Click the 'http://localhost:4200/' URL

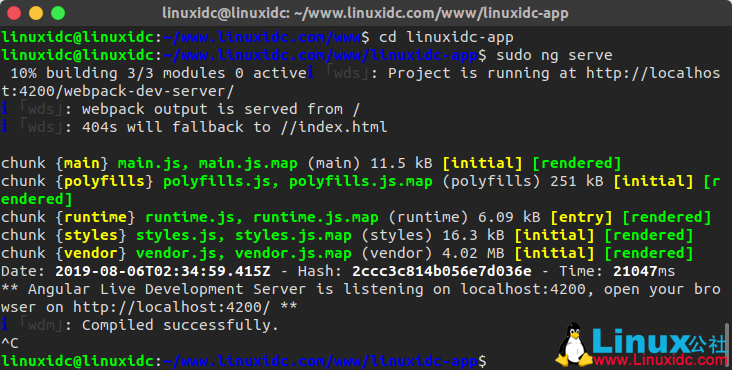172,307
